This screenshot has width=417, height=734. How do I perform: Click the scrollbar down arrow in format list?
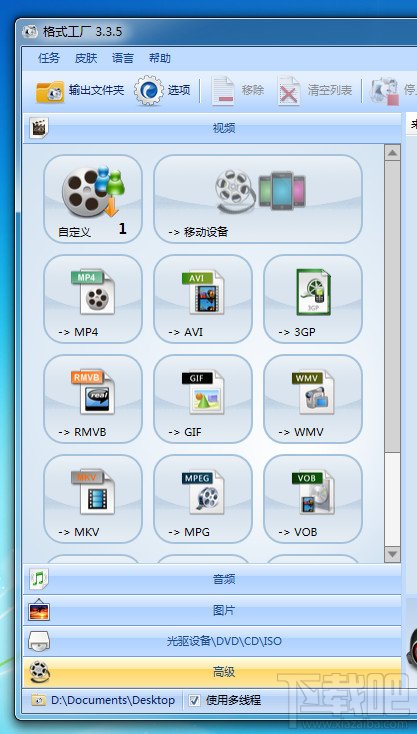coord(392,555)
